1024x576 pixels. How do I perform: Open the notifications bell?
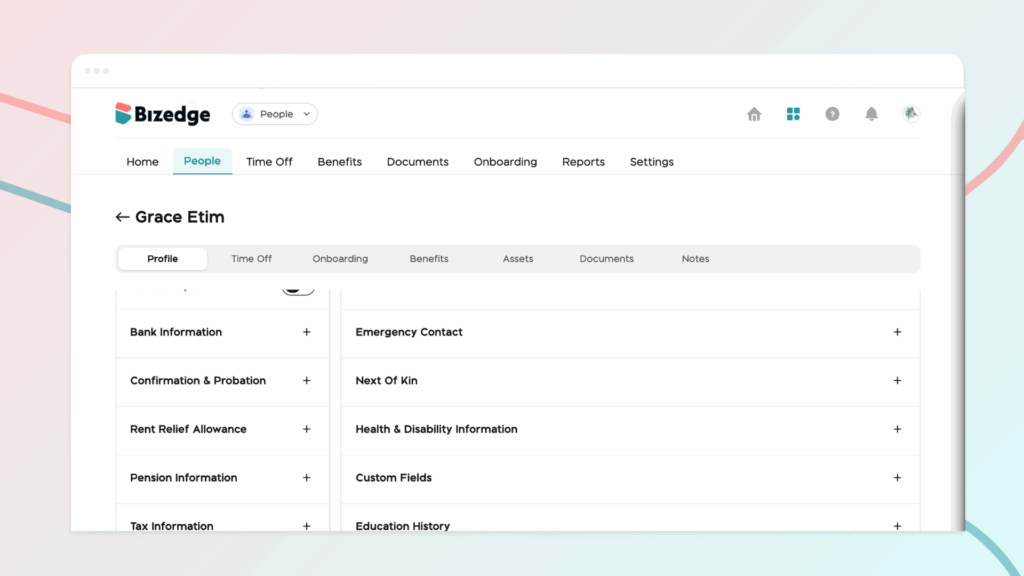click(x=871, y=114)
